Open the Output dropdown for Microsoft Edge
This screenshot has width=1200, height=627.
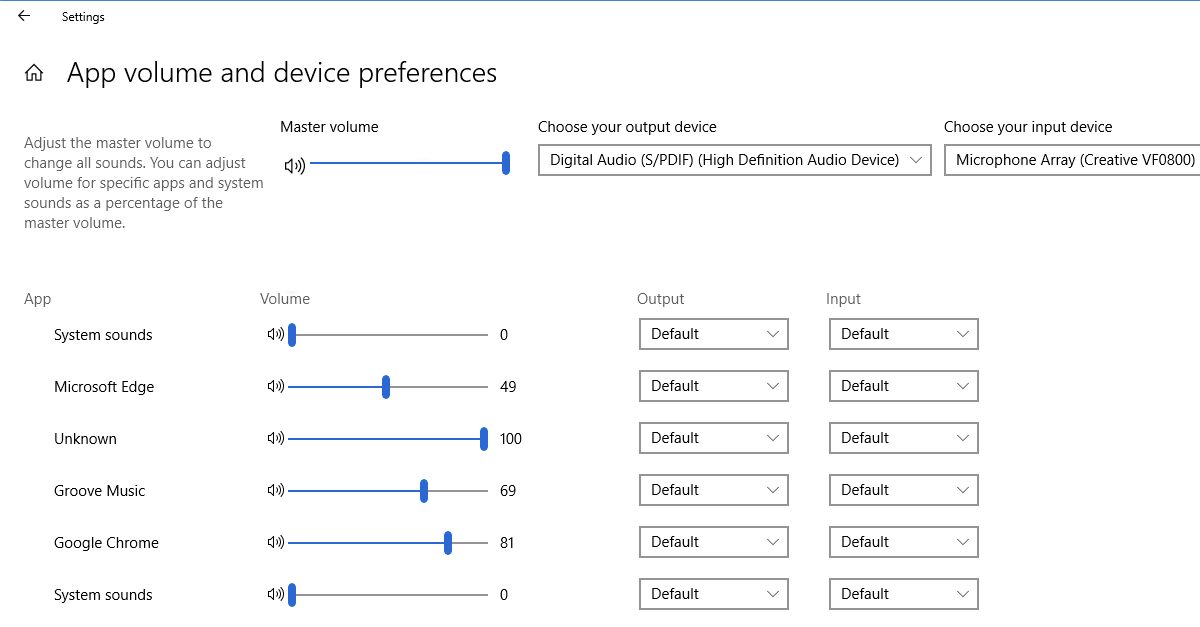713,386
